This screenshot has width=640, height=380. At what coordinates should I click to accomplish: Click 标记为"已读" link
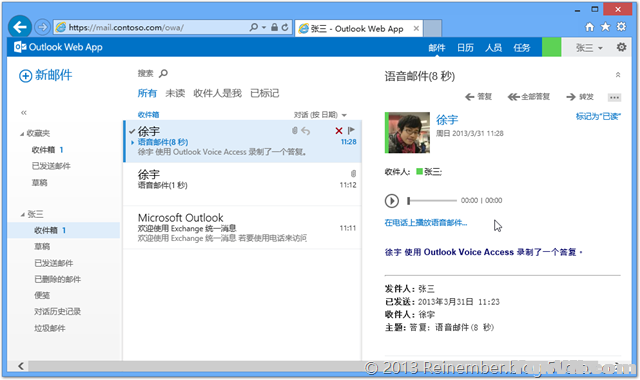point(598,116)
